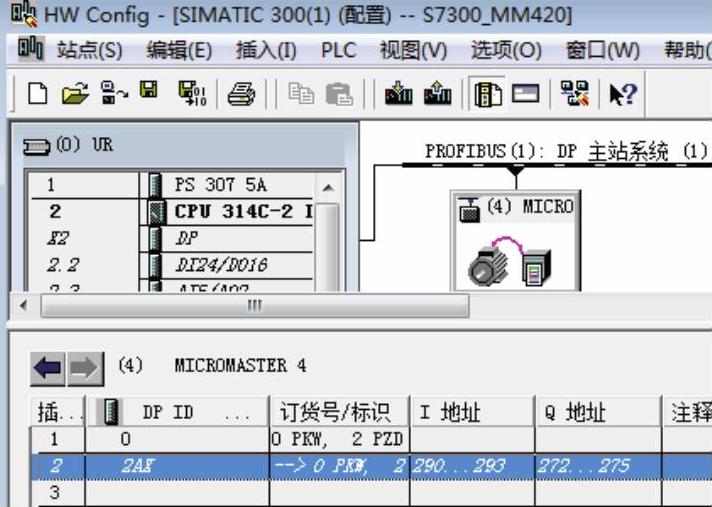Select the DI24/DO16 submodule row
Viewport: 712px width, 507px height.
(x=172, y=265)
